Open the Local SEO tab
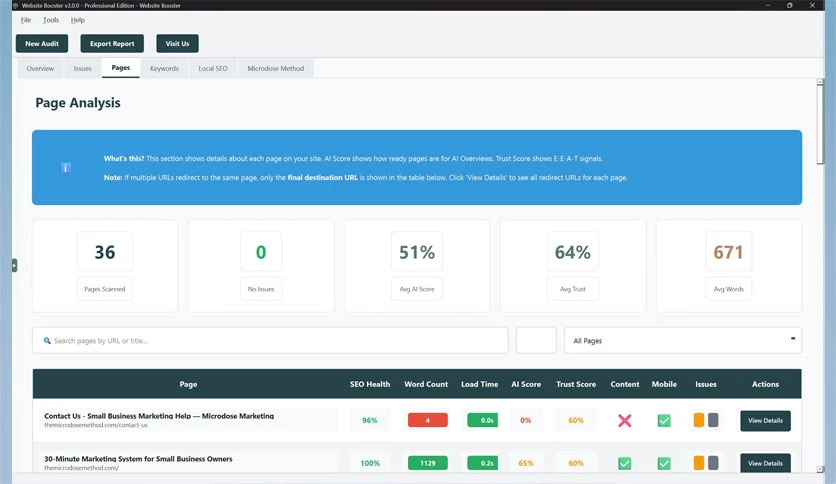 coord(213,68)
